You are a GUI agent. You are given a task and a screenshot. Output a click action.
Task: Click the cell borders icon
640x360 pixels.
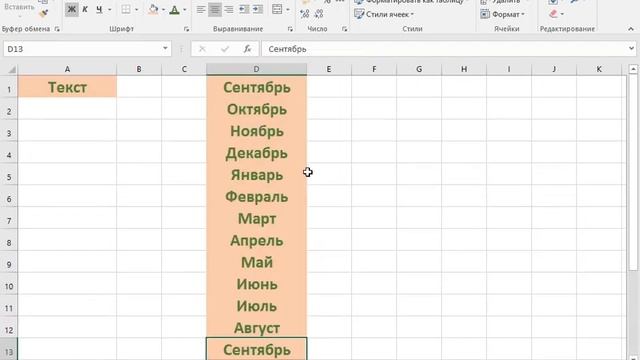[126, 9]
